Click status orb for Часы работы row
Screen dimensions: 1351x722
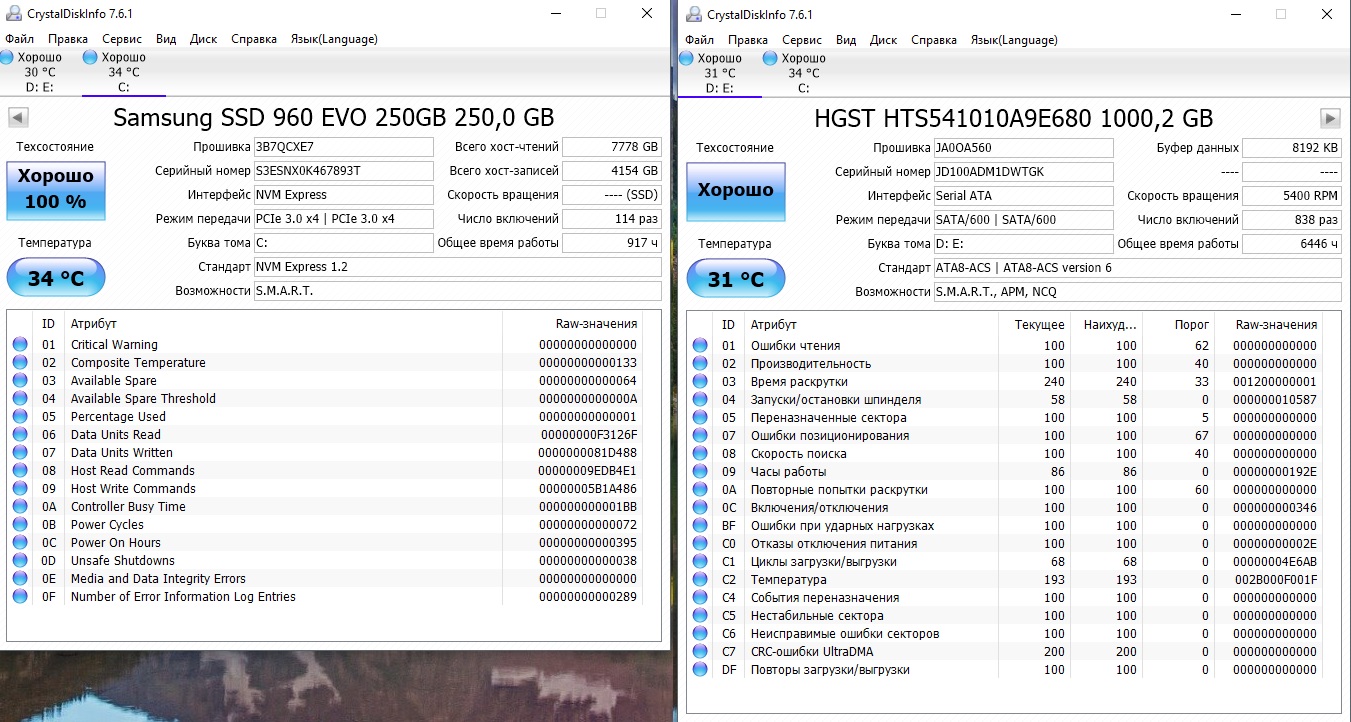(701, 472)
